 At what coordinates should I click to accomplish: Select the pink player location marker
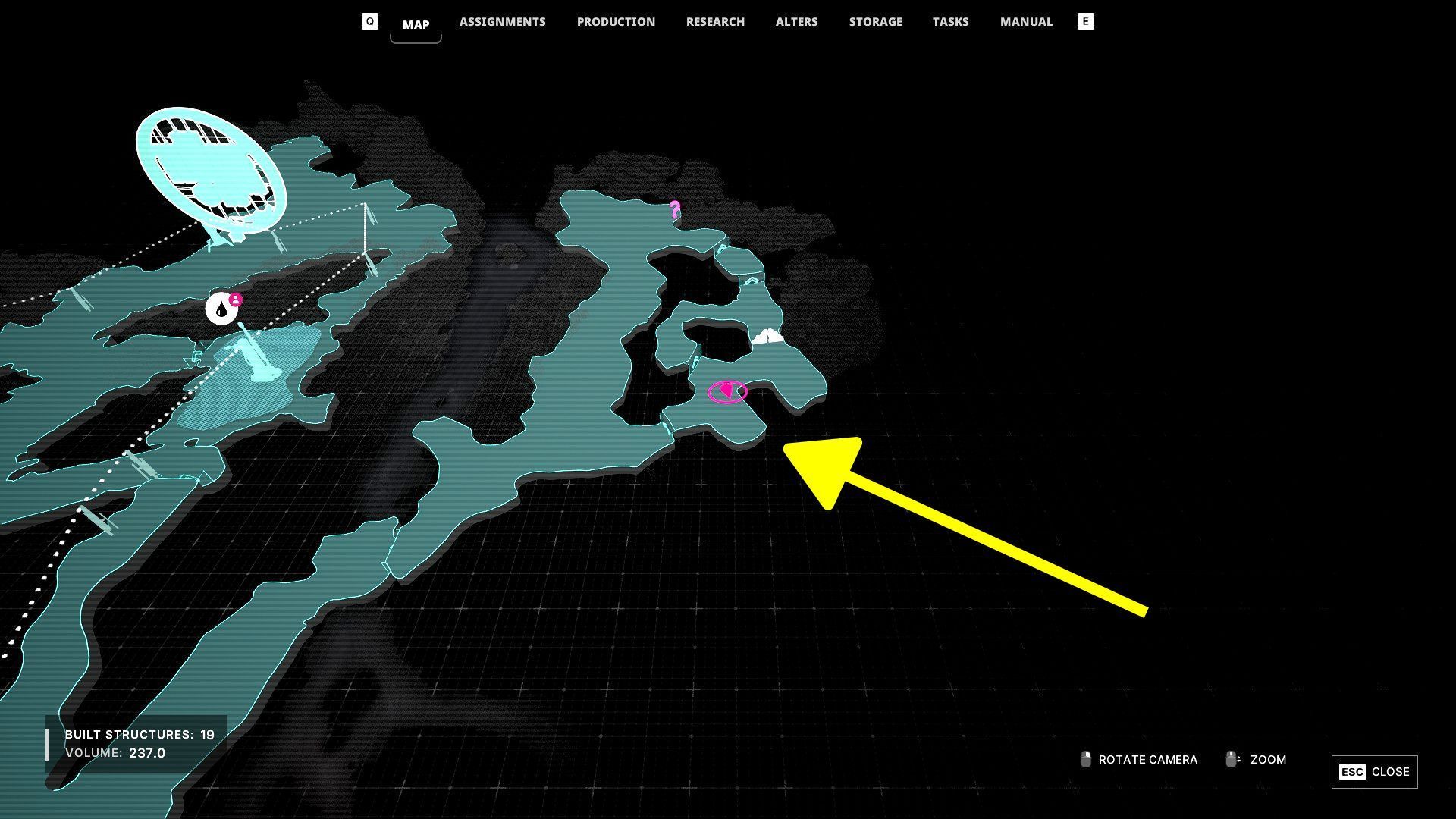tap(727, 392)
